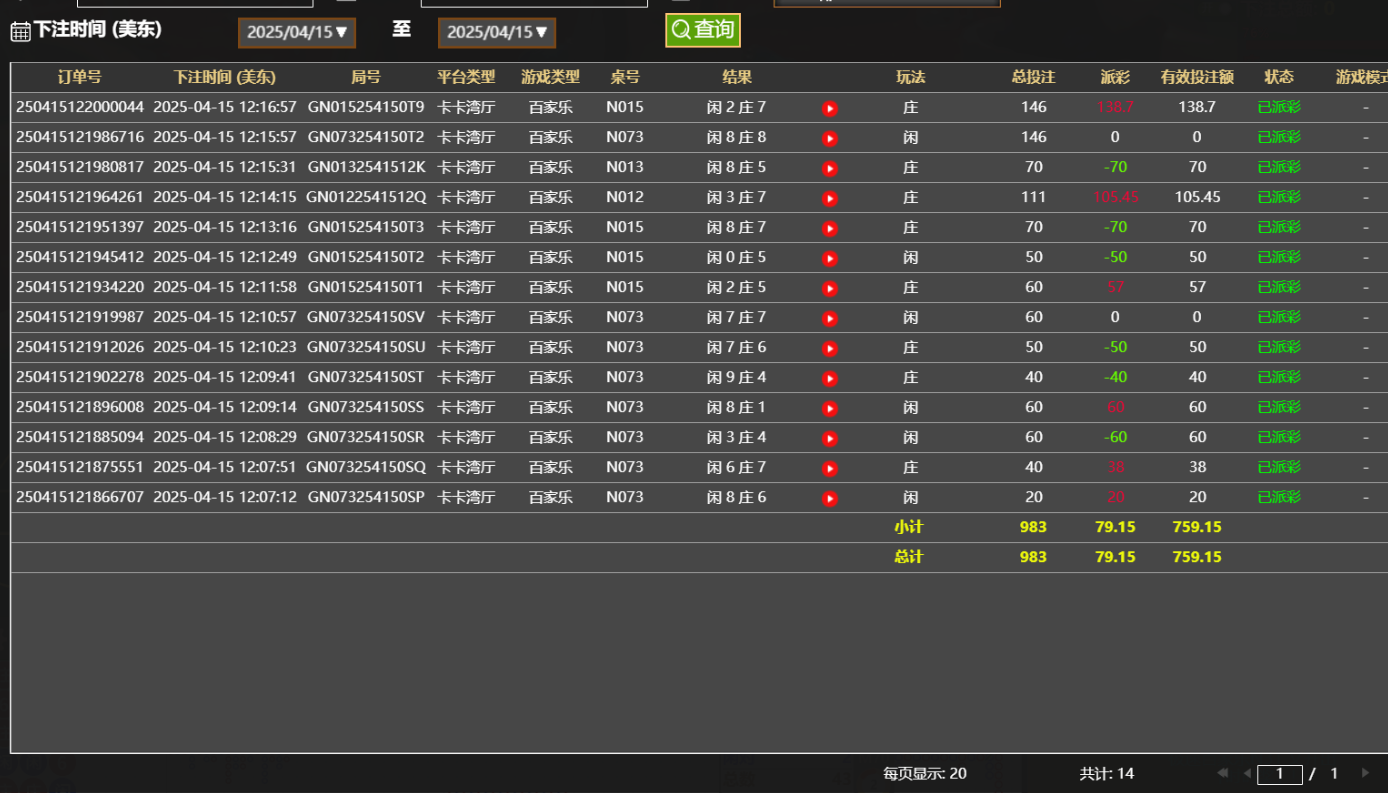1388x793 pixels.
Task: Click the 派彩 column header
Action: point(1115,77)
